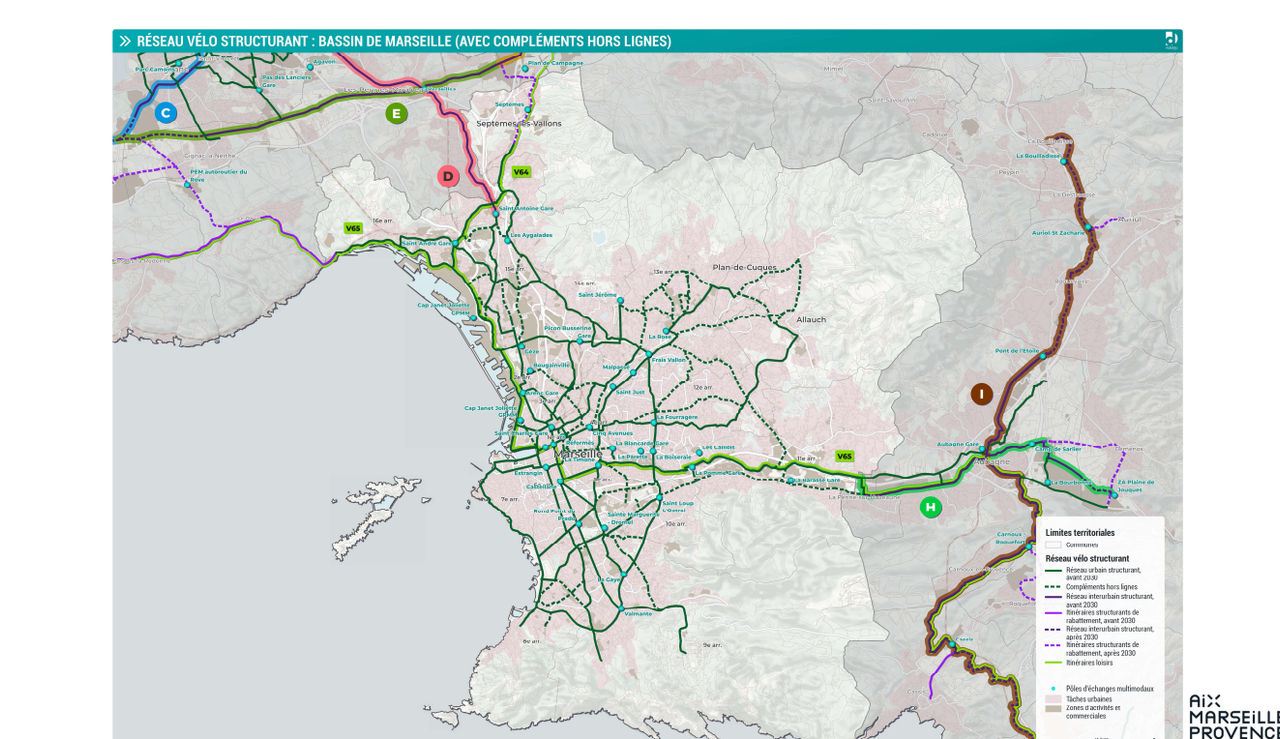Click the 'La Bourbonne' label

[x=1072, y=483]
